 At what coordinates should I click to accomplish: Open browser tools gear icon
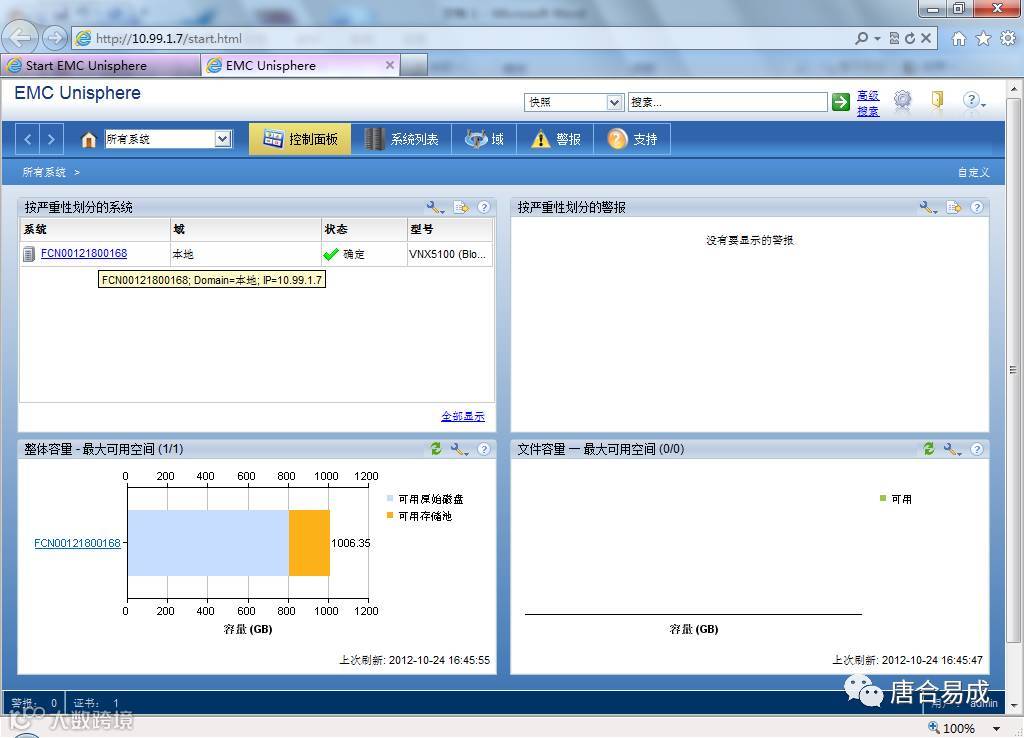[1008, 39]
